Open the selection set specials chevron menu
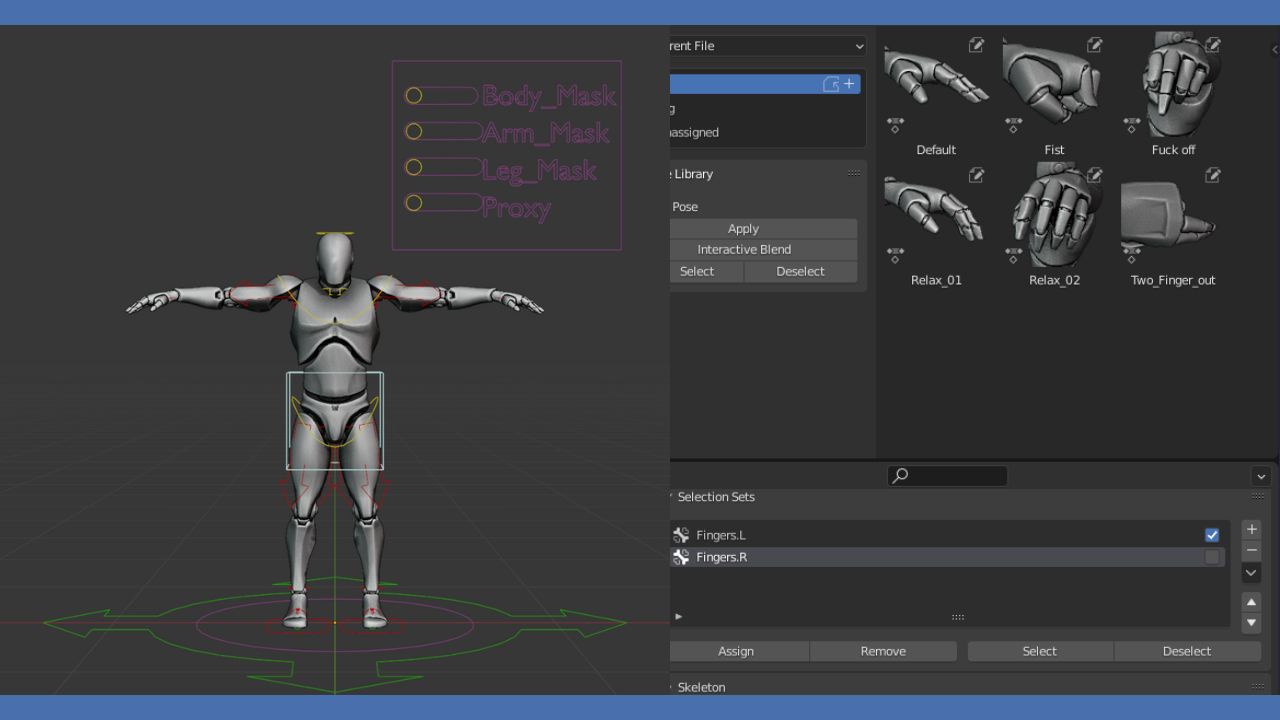 (x=1251, y=572)
